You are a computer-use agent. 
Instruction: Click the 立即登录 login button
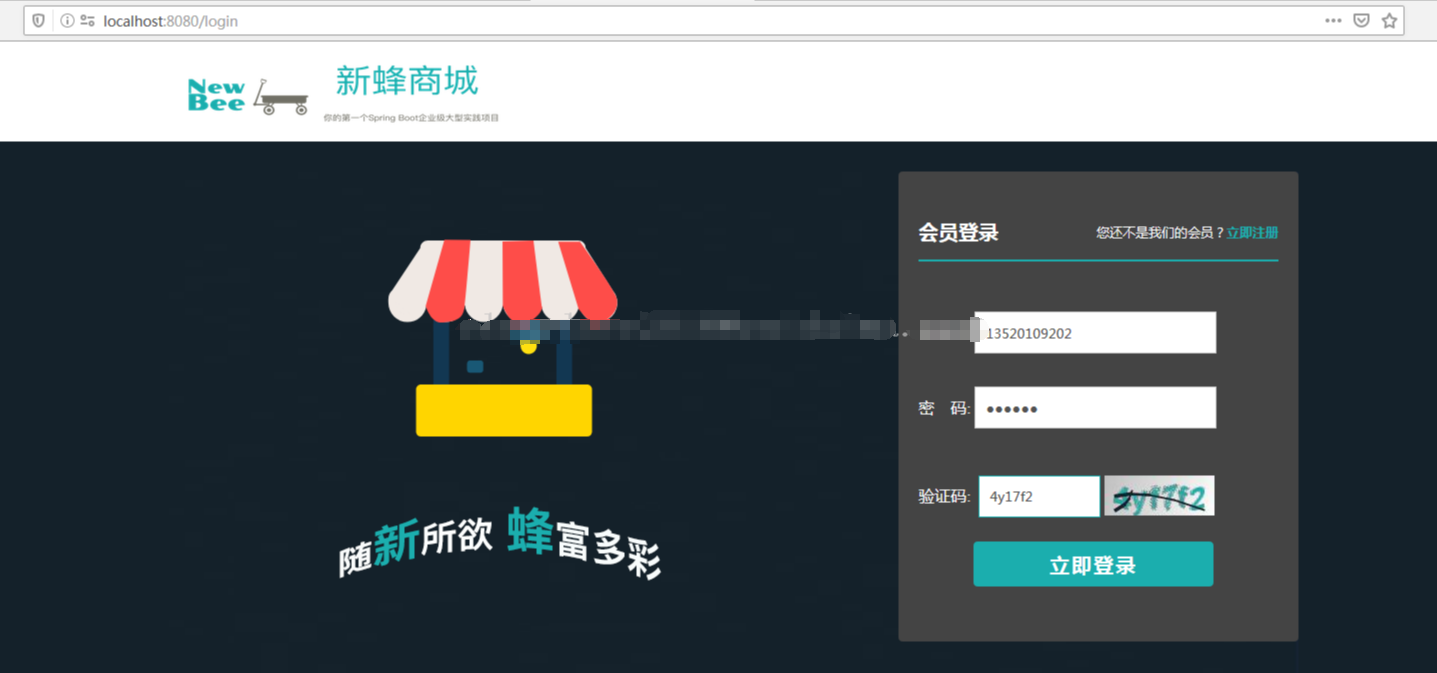(1093, 564)
